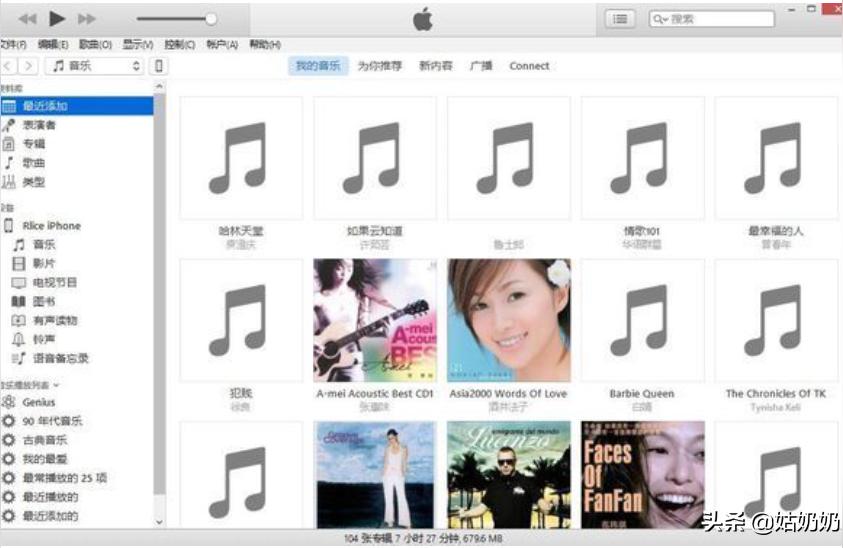Switch to the 为你推荐 tab
The height and width of the screenshot is (548, 843).
[x=380, y=66]
